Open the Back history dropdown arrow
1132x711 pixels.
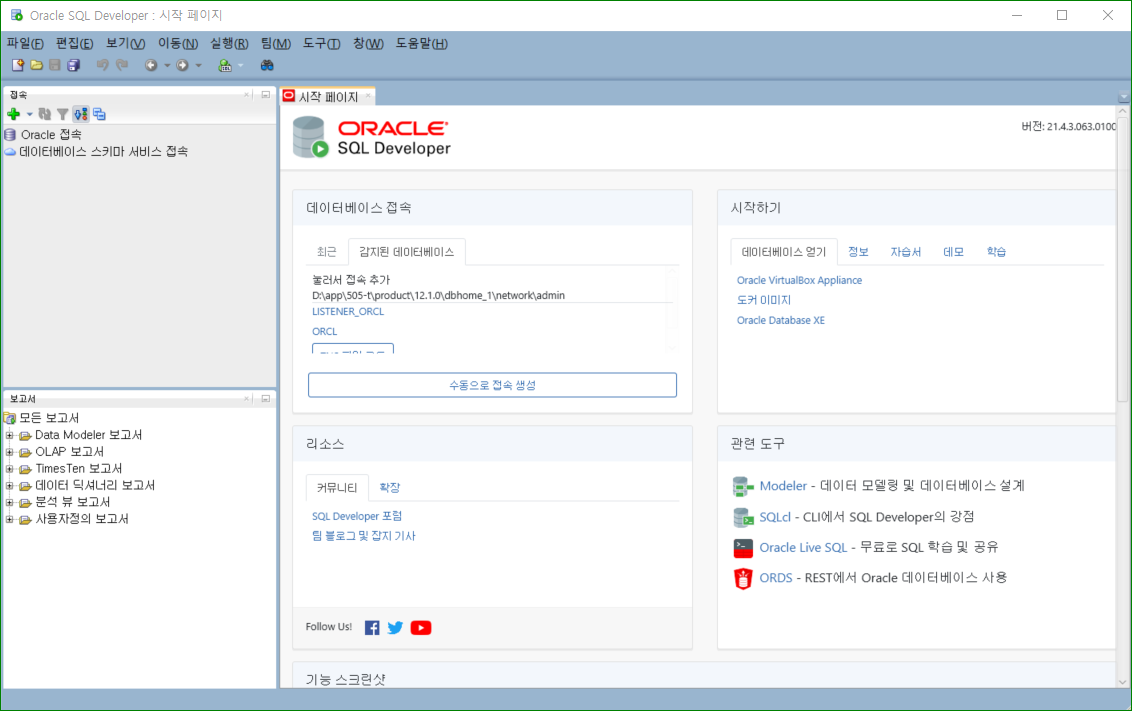coord(167,66)
